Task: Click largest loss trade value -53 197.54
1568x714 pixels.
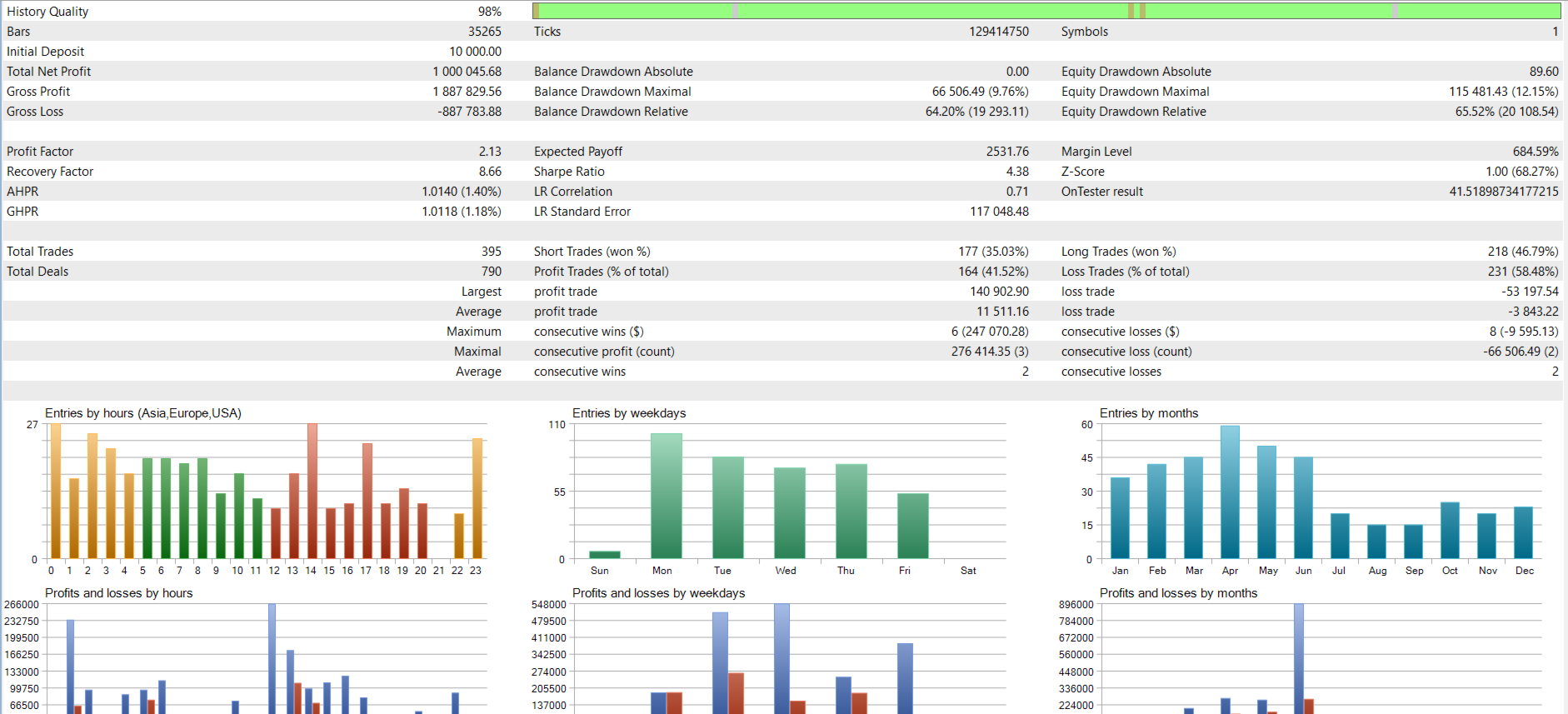Action: [1530, 292]
